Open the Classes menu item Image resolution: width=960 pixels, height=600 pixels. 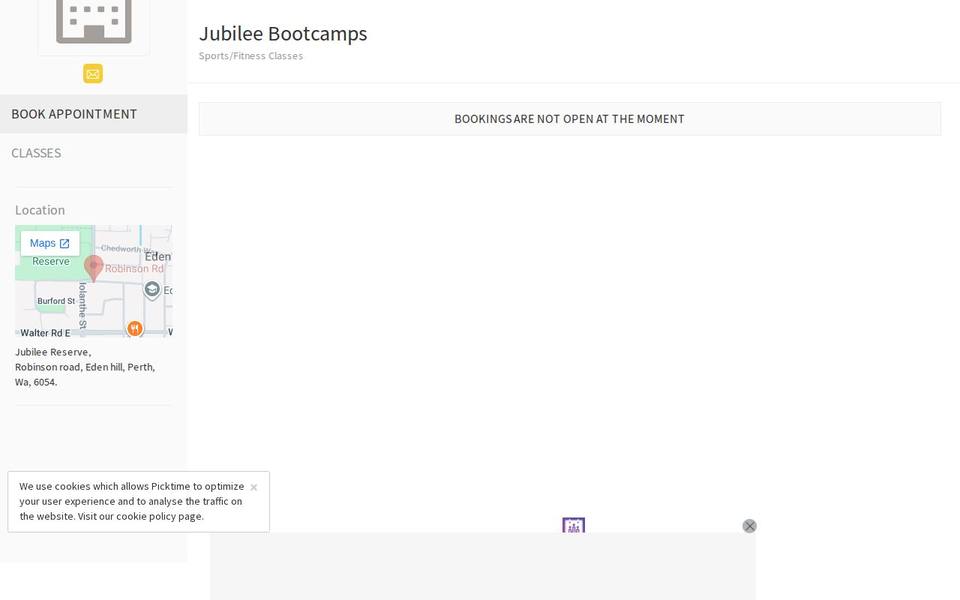click(x=94, y=153)
